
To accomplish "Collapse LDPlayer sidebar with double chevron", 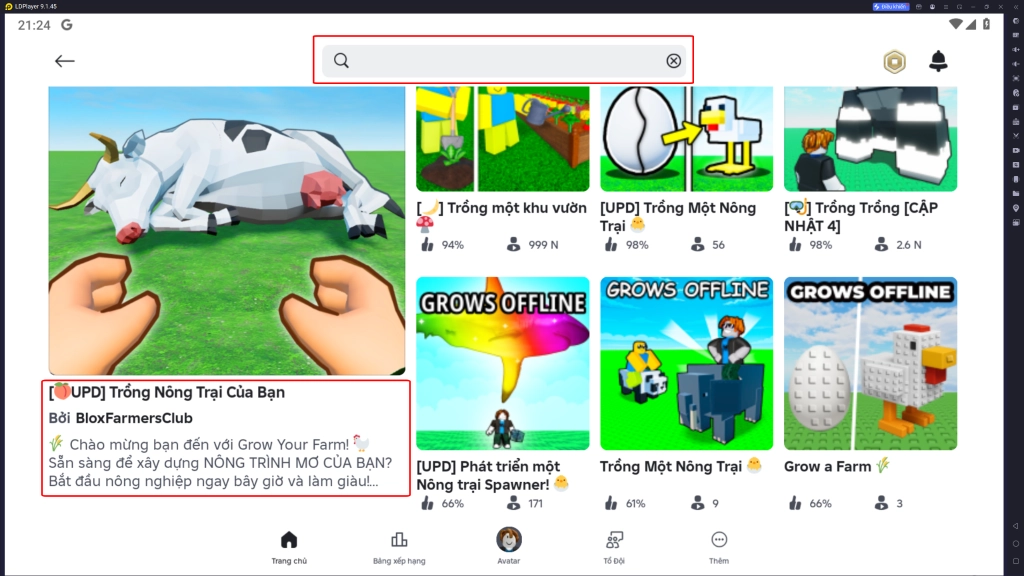I will pos(1016,7).
